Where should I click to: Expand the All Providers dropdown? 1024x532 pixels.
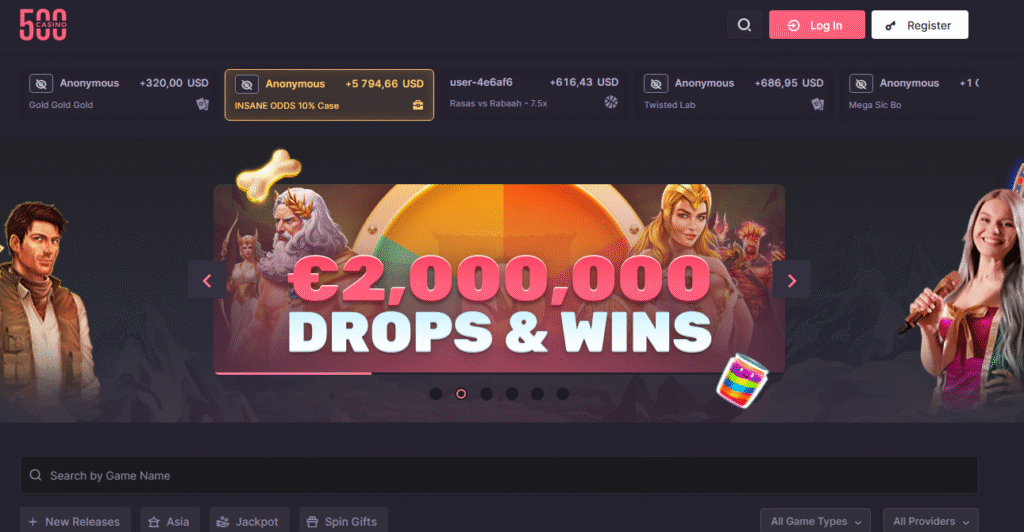click(x=931, y=521)
